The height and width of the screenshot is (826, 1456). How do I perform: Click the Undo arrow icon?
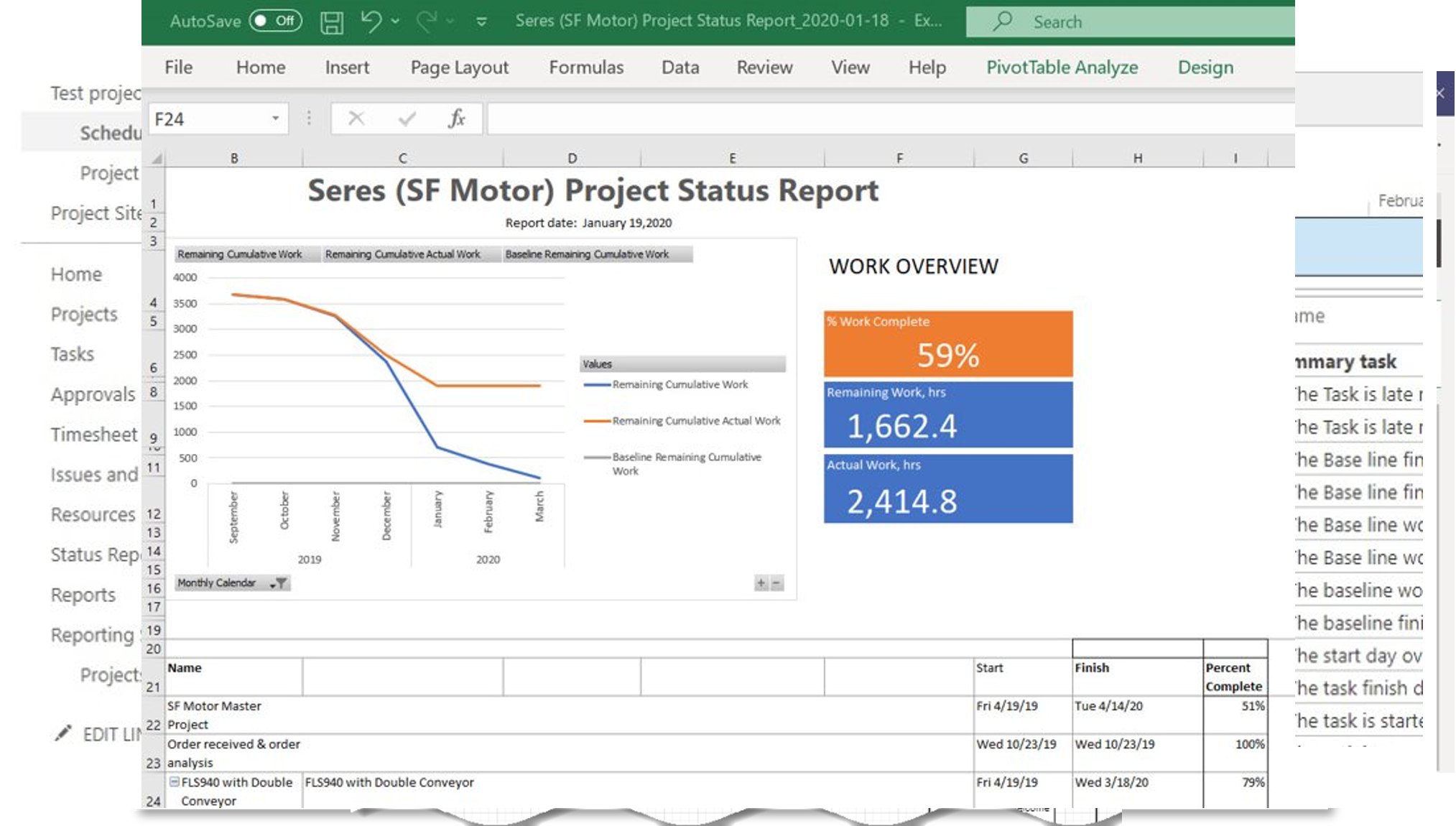tap(371, 22)
